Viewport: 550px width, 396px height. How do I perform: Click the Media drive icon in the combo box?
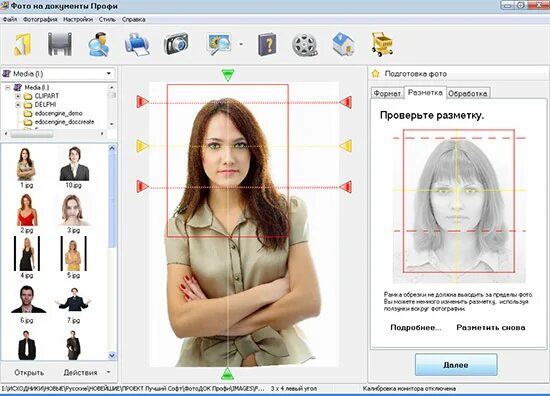pos(7,74)
